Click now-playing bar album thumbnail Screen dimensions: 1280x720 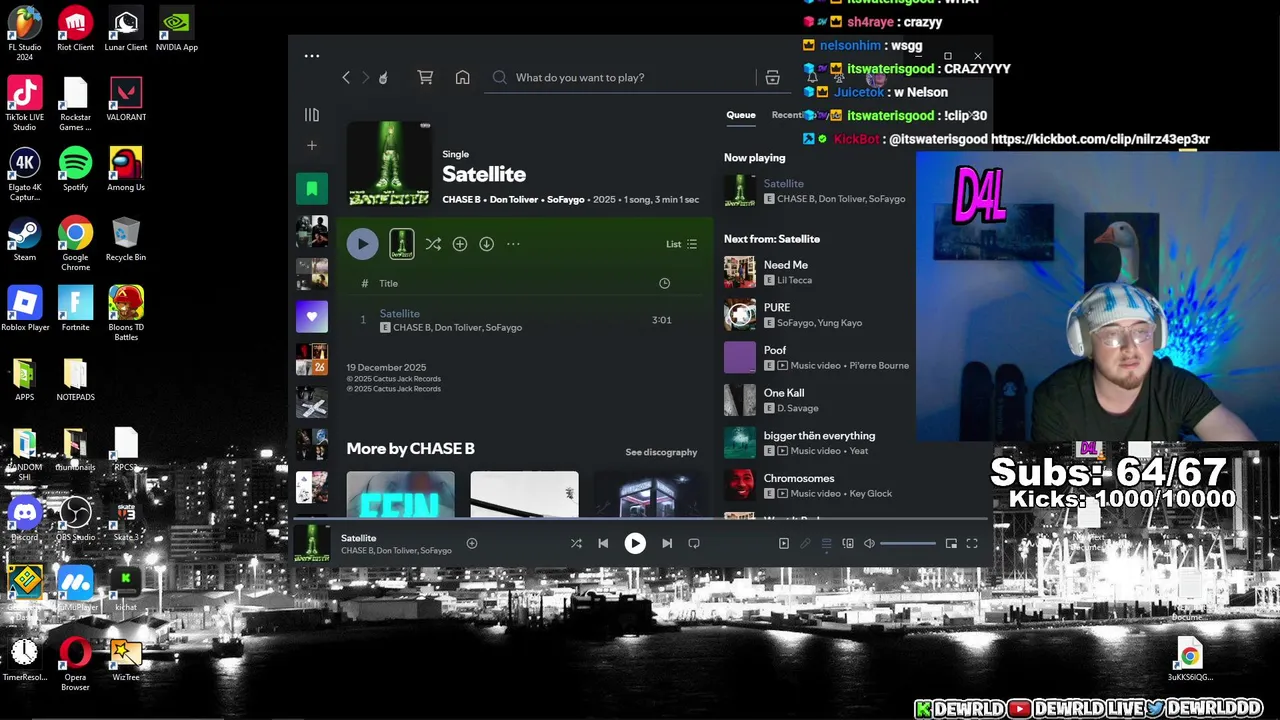312,544
